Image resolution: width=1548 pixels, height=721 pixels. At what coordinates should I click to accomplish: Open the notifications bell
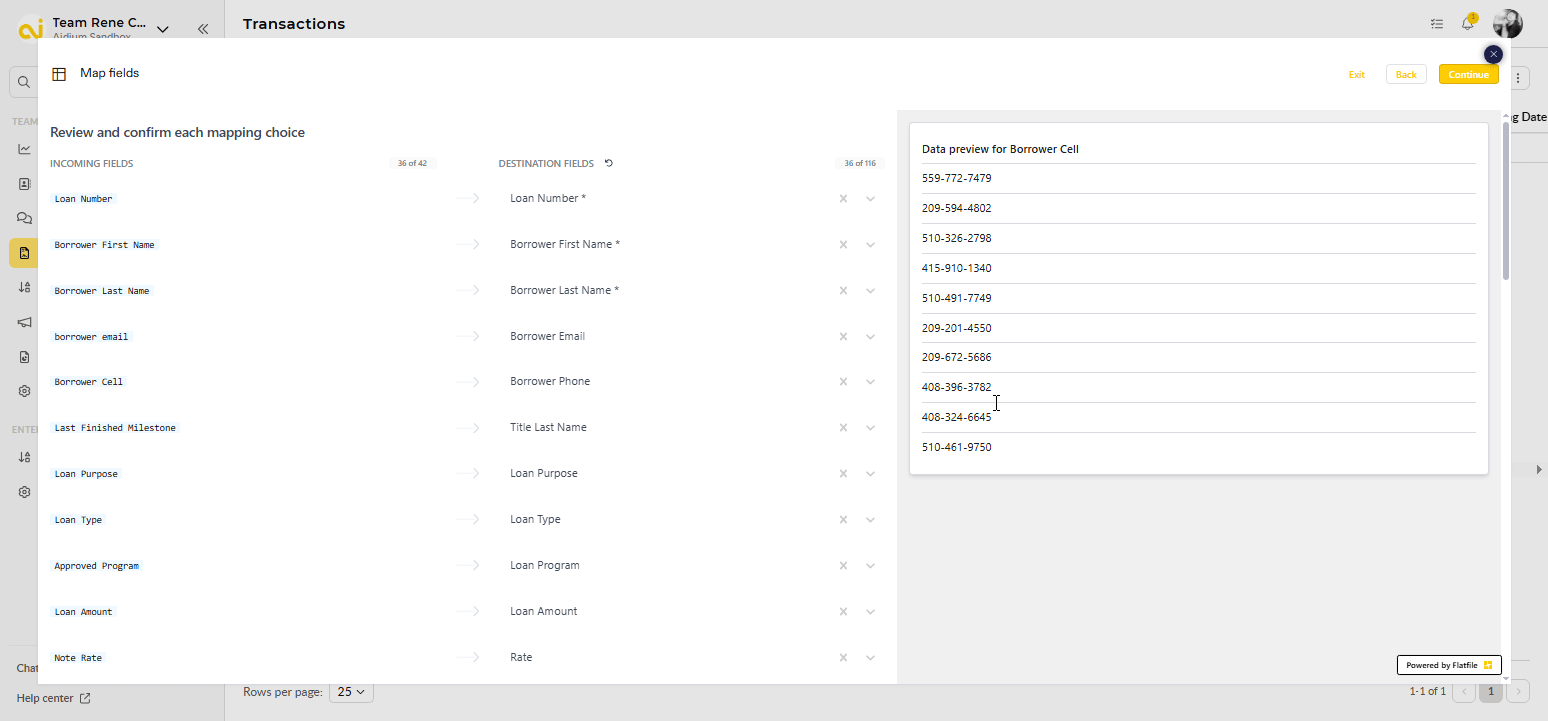tap(1468, 24)
